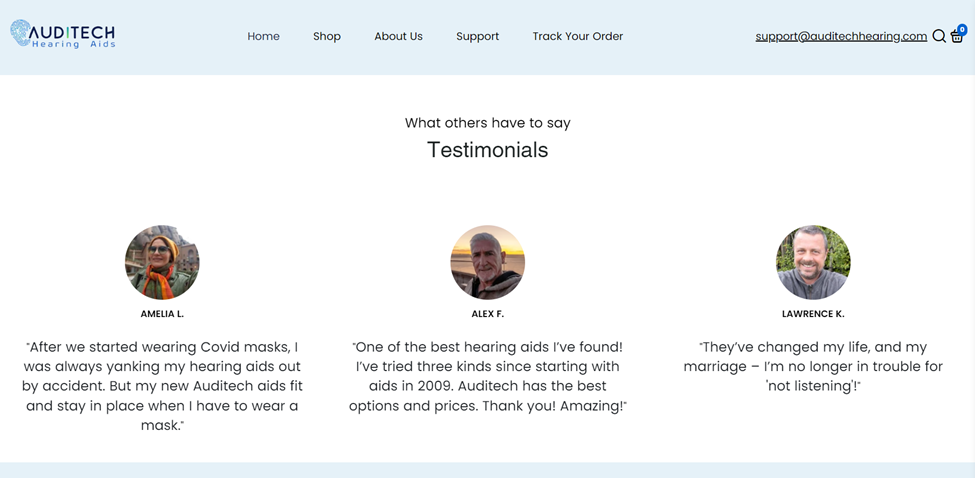Click Alex's best hearing aids testimonial
The image size is (975, 478).
(488, 376)
